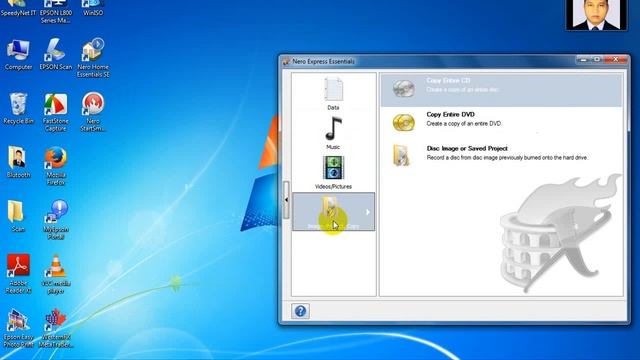Select the Recycle Bin desktop icon
The height and width of the screenshot is (360, 640).
18,109
